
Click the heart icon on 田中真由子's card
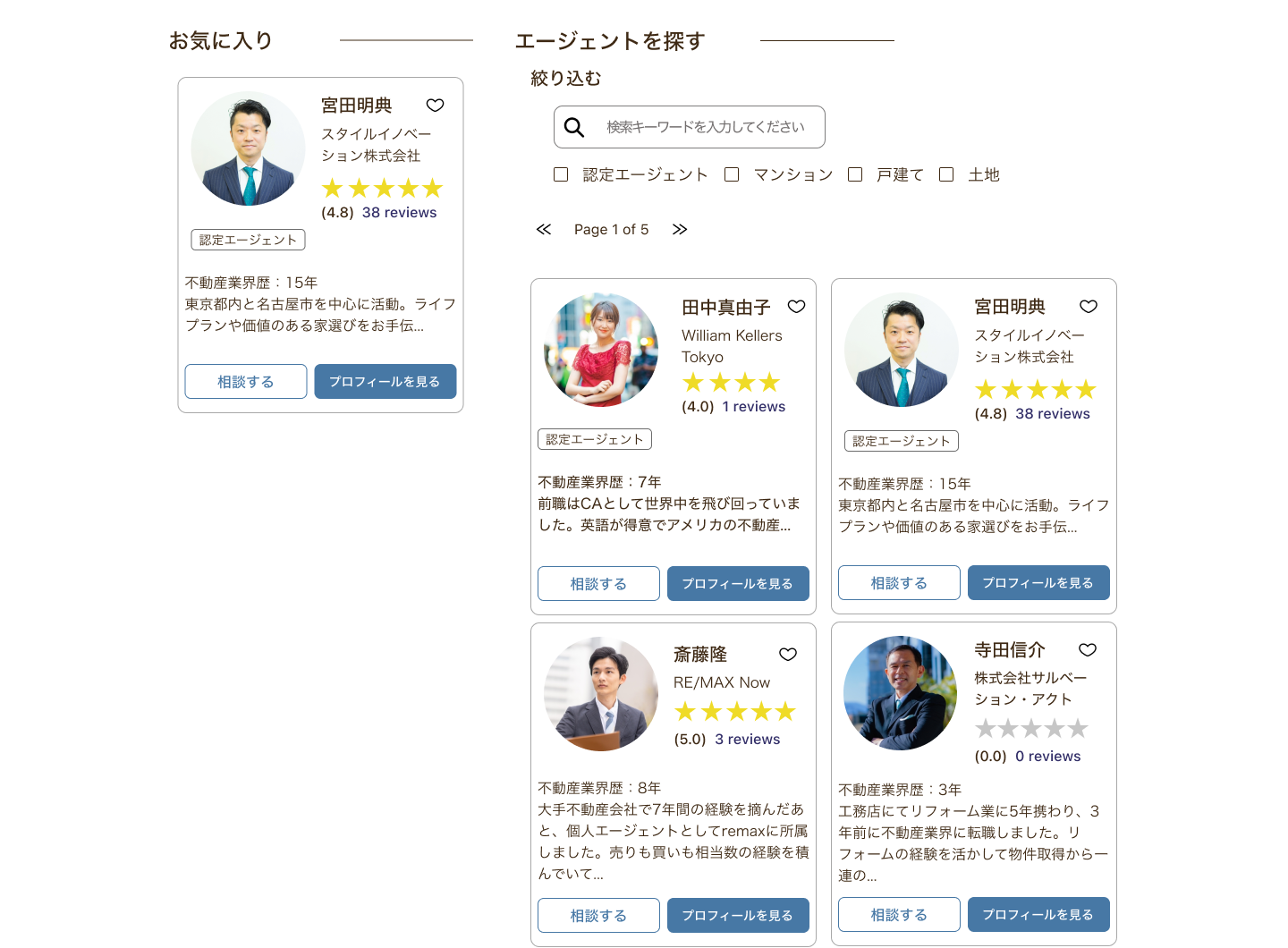click(796, 307)
